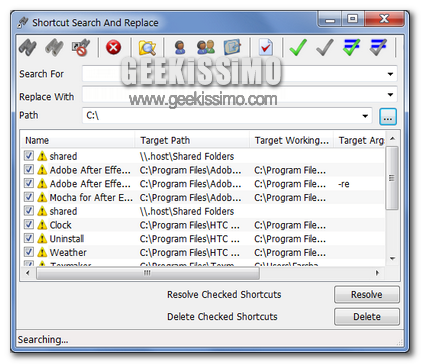Uncheck the Adobe After Effe... row with -re argument
The height and width of the screenshot is (364, 421).
29,183
